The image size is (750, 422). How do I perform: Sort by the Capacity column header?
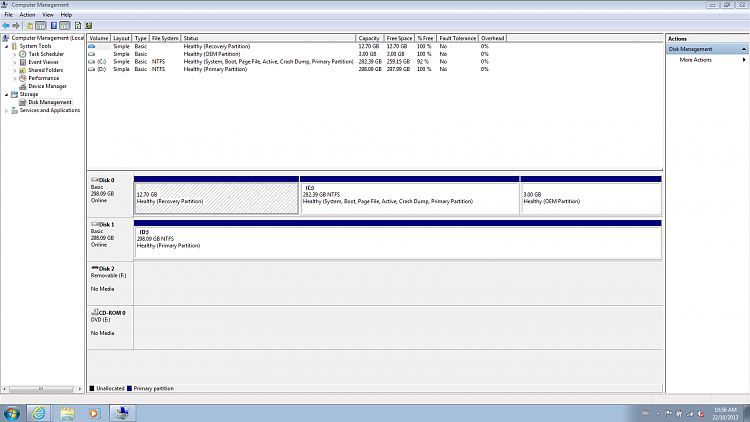click(x=369, y=38)
